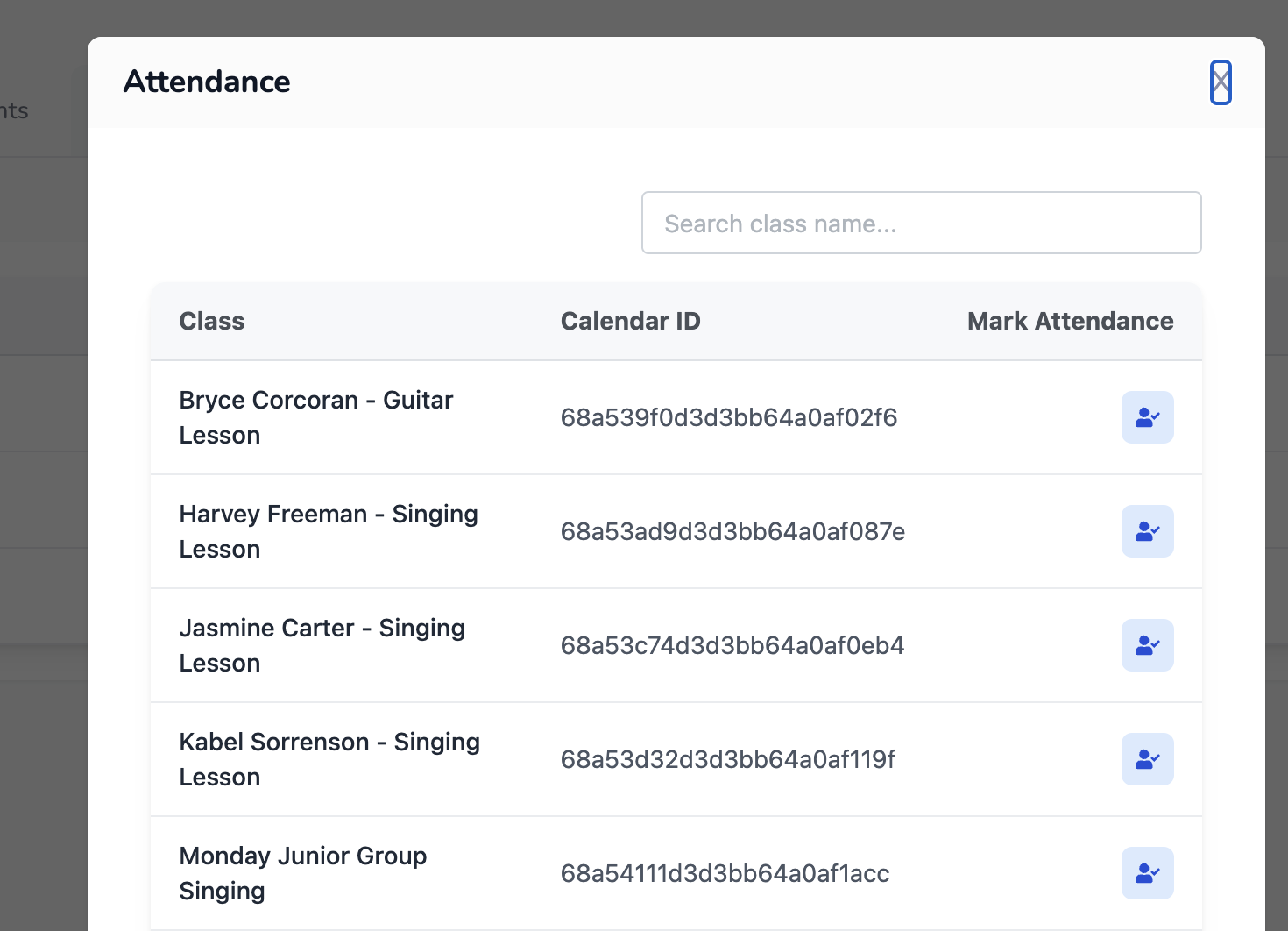This screenshot has width=1288, height=931.
Task: Mark attendance for Harvey Freeman Singing Lesson
Action: (x=1147, y=531)
